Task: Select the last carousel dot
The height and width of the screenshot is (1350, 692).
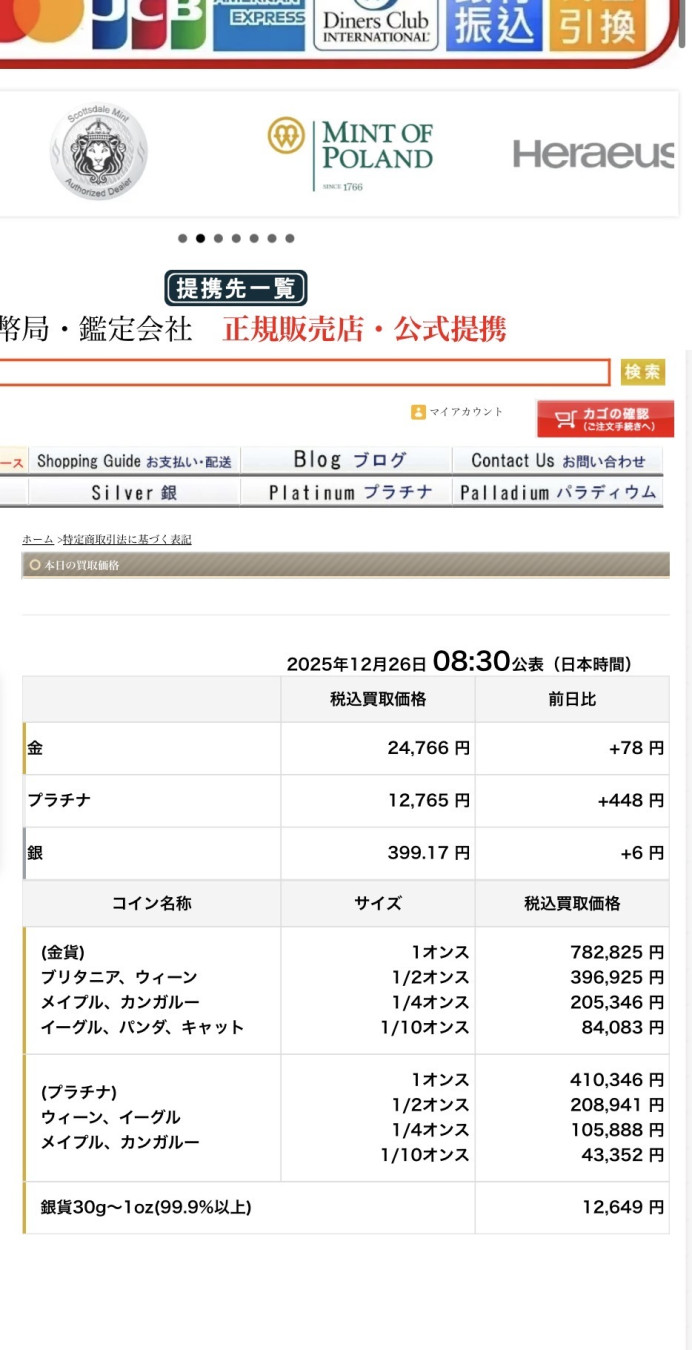Action: [290, 238]
